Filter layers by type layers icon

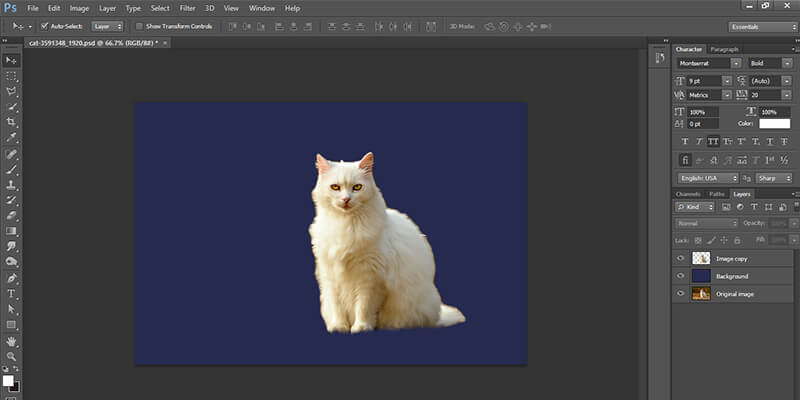(x=754, y=207)
